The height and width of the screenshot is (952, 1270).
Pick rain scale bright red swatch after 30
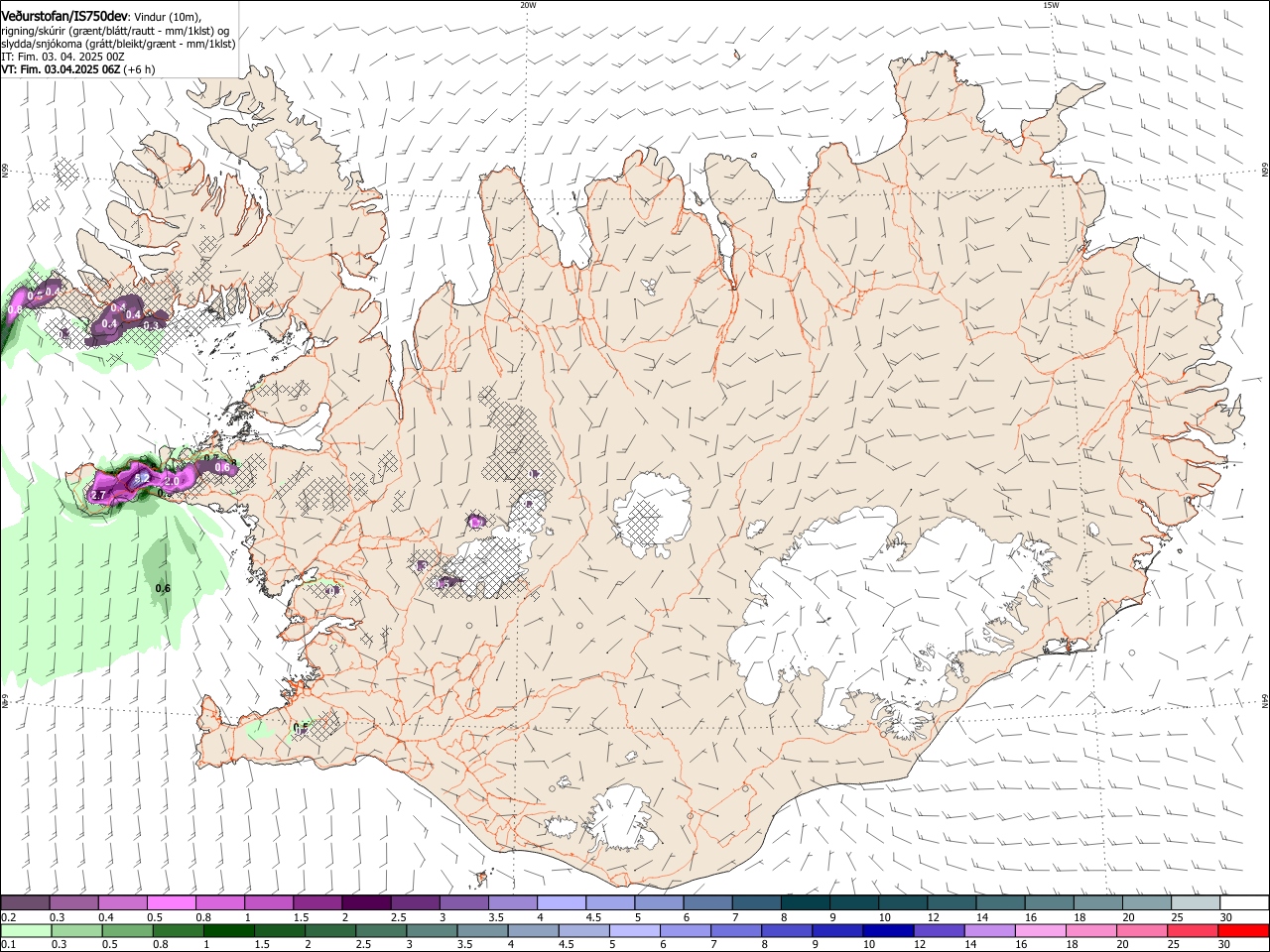[1243, 931]
